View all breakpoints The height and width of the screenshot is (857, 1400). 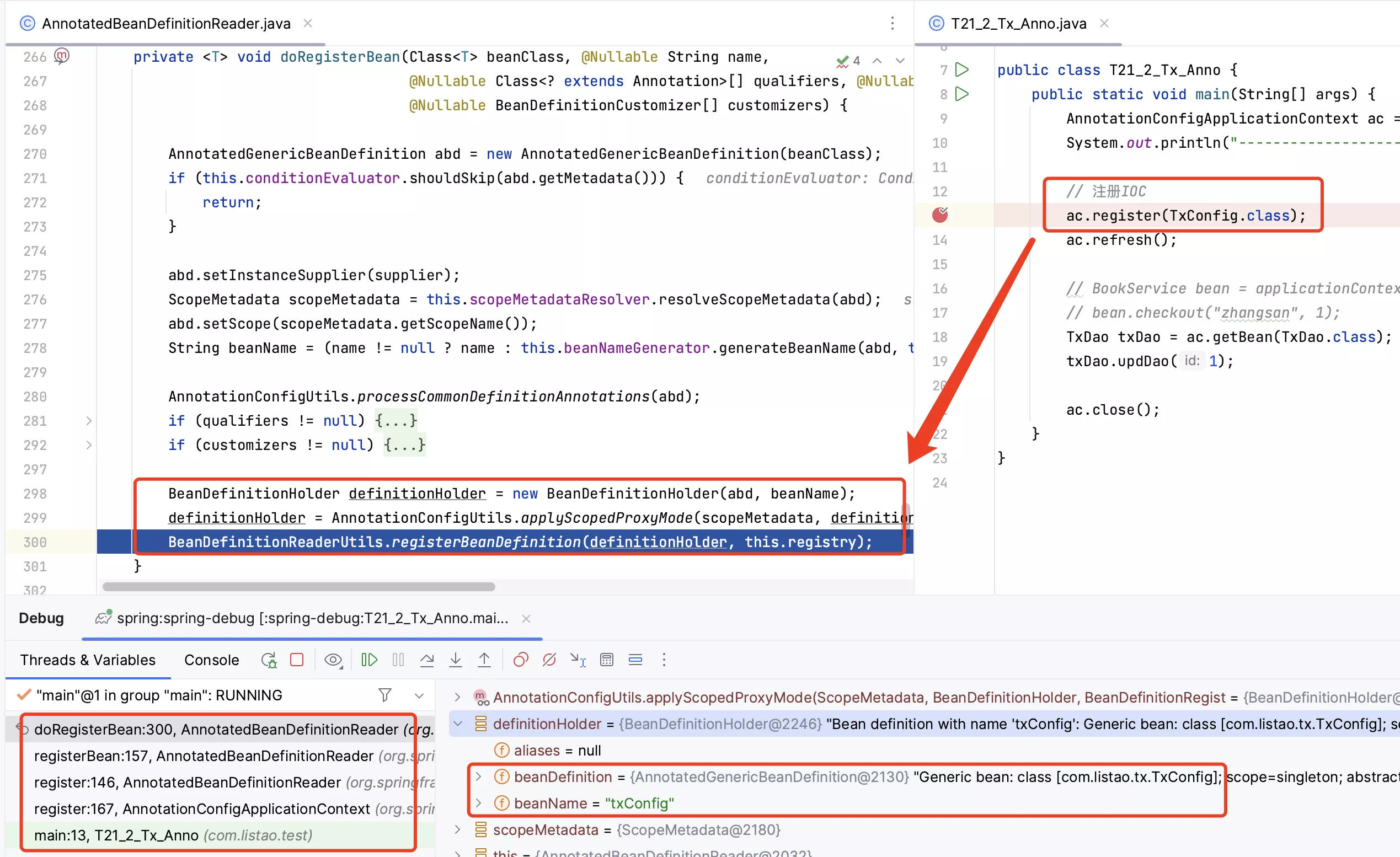pyautogui.click(x=521, y=660)
